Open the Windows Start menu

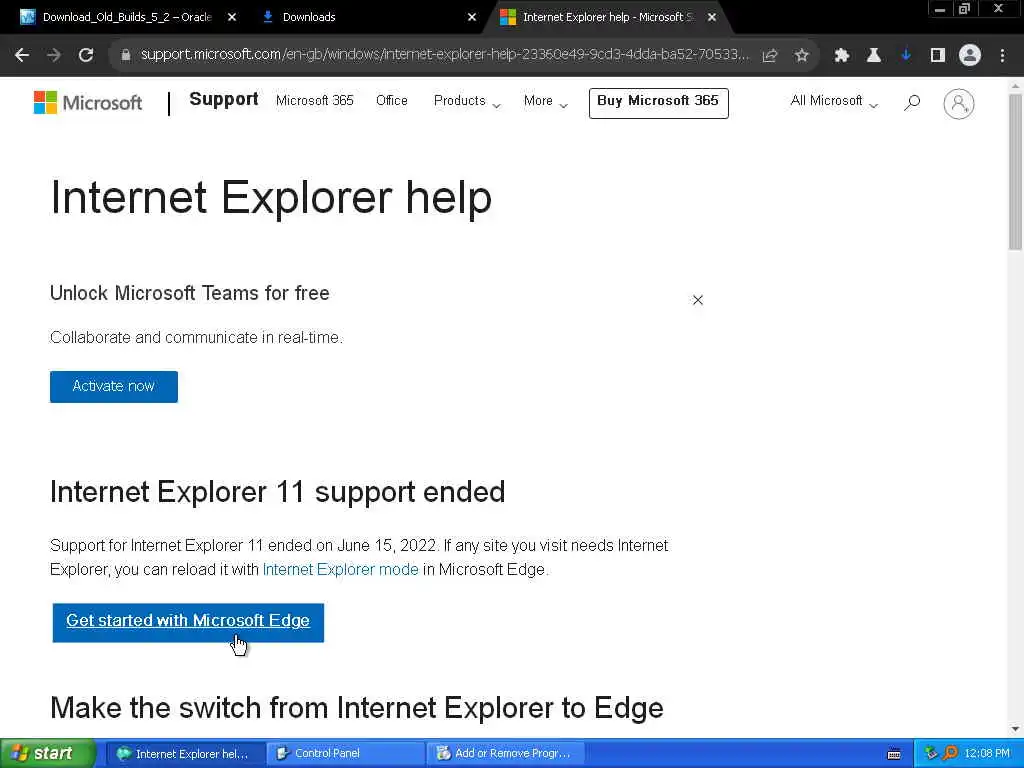click(46, 753)
